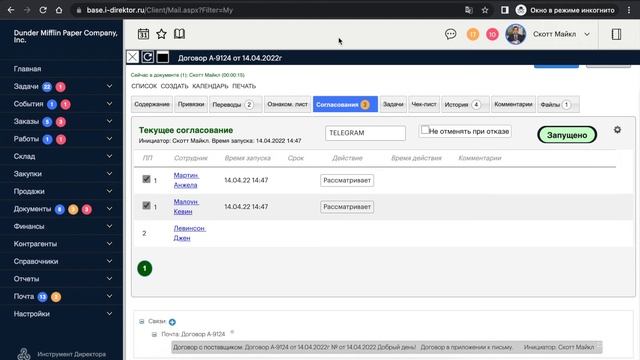This screenshot has height=360, width=640.
Task: Expand the Задачи sidebar section
Action: coord(109,86)
